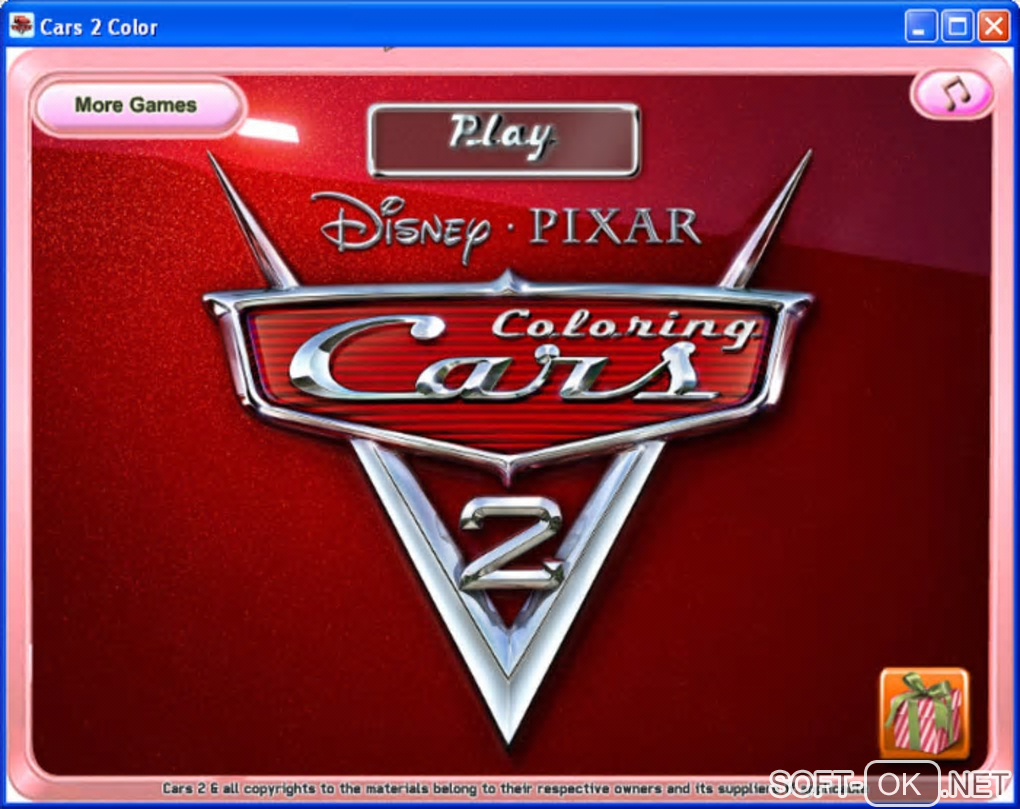The height and width of the screenshot is (809, 1020).
Task: Close the Cars 2 Color window
Action: [993, 27]
